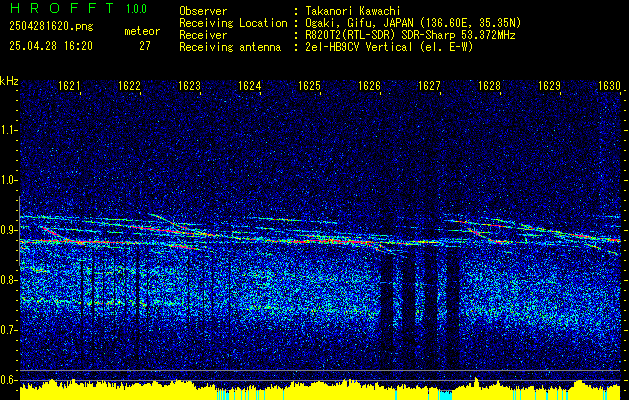This screenshot has width=629, height=400.
Task: Click the Receiving Location value Ogaki, Gifu
Action: click(x=413, y=23)
